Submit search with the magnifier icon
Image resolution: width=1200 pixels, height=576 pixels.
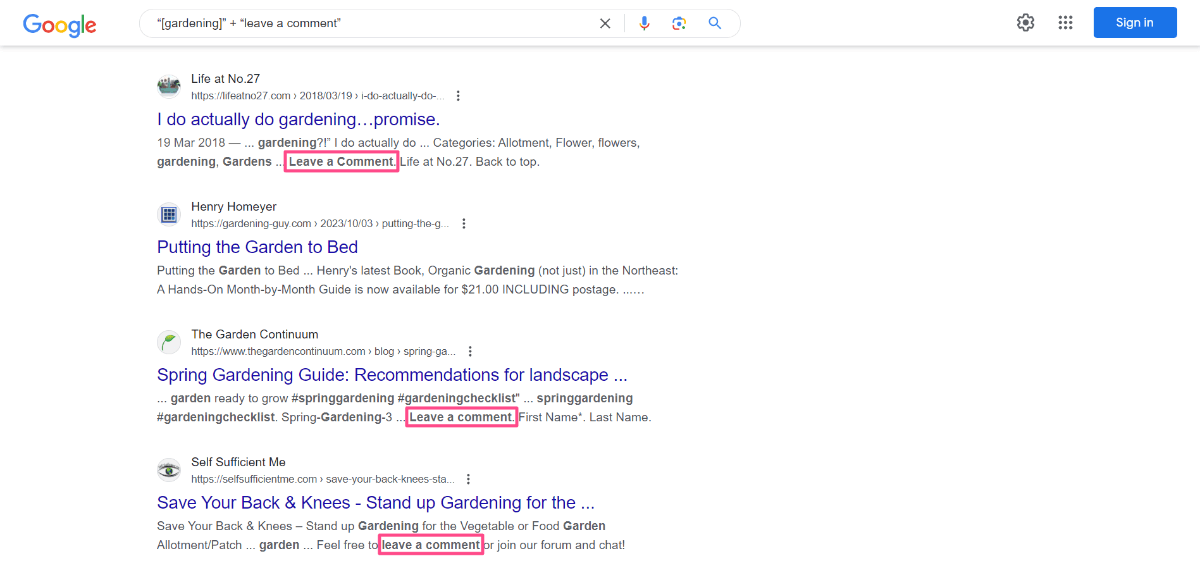coord(715,23)
